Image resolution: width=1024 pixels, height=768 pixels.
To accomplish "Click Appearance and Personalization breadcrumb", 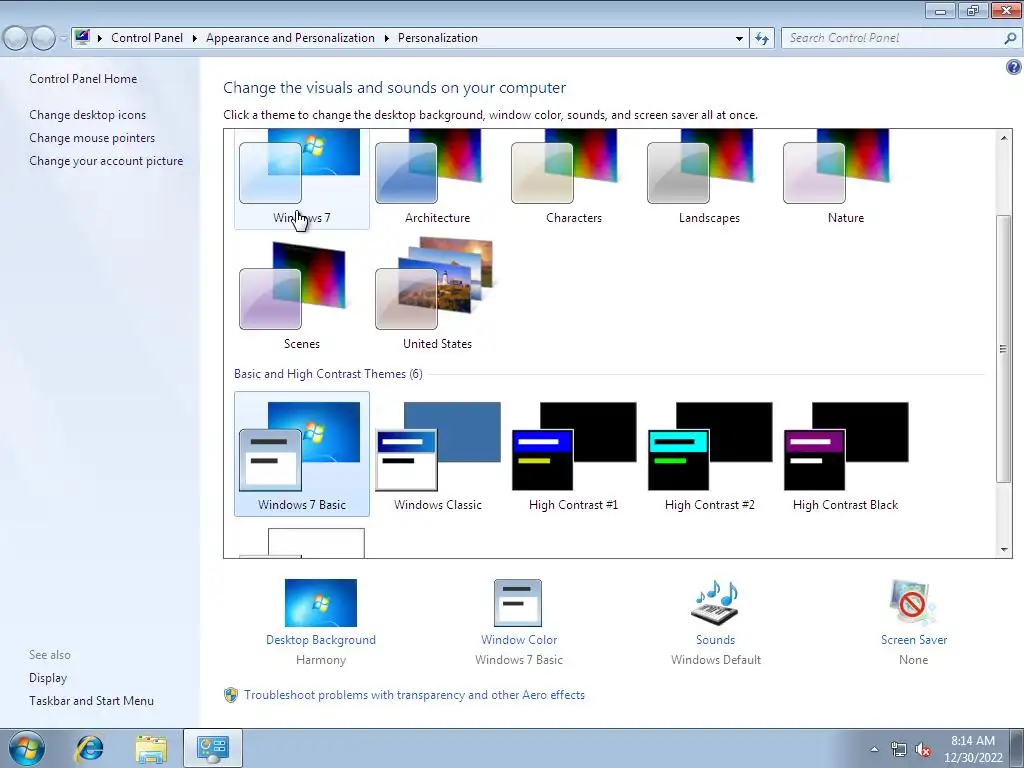I will (x=291, y=38).
